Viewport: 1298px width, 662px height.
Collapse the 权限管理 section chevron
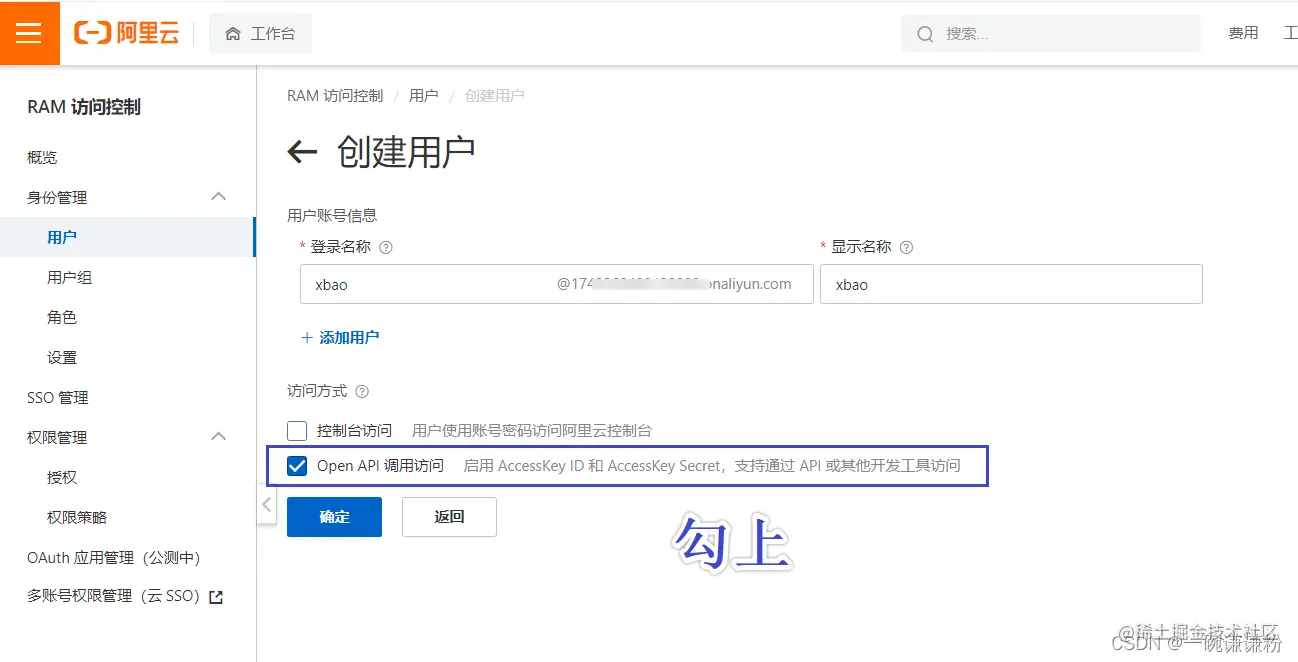[x=219, y=437]
